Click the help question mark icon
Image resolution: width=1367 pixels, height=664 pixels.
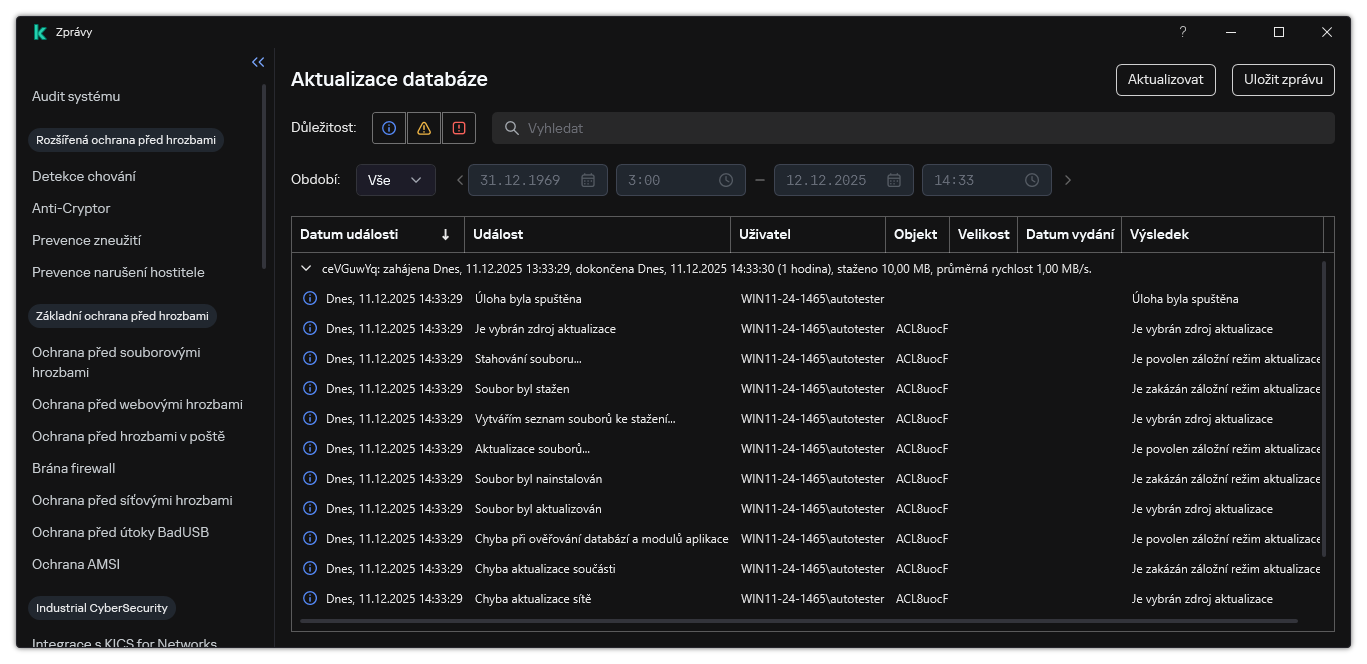[x=1182, y=32]
